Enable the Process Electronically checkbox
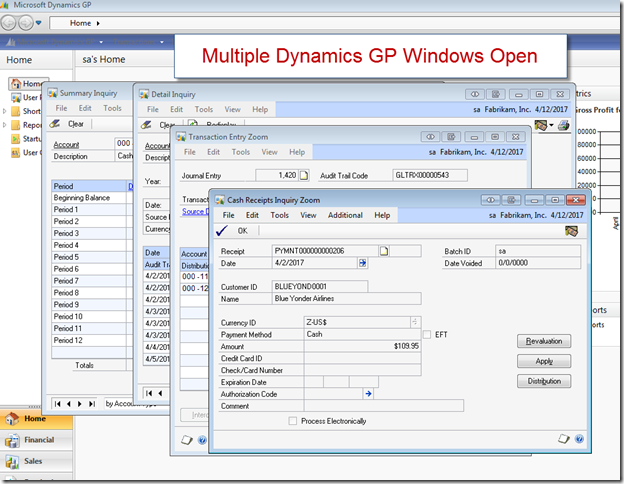Viewport: 624px width, 484px height. point(292,421)
